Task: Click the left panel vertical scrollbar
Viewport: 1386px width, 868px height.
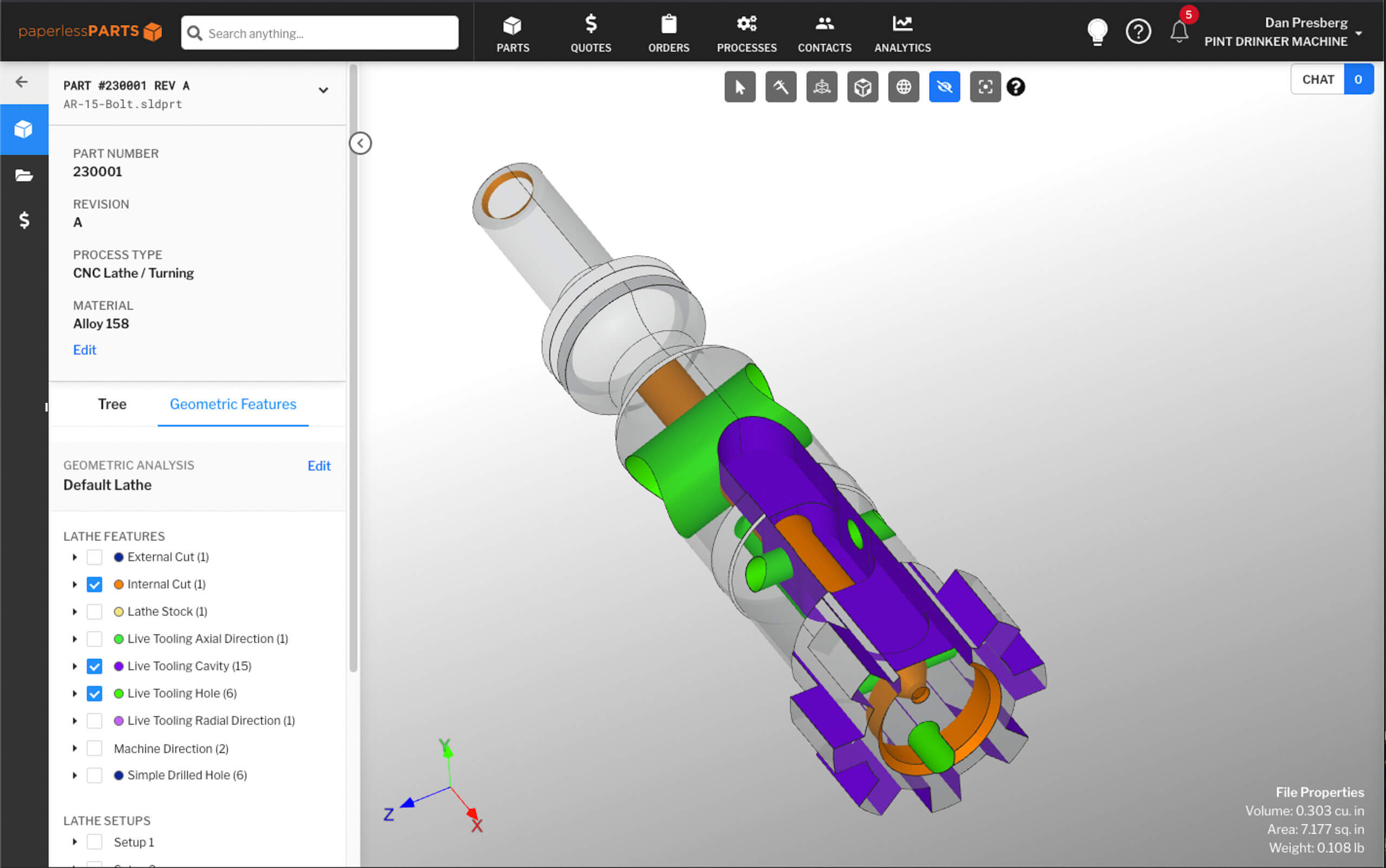Action: tap(354, 368)
